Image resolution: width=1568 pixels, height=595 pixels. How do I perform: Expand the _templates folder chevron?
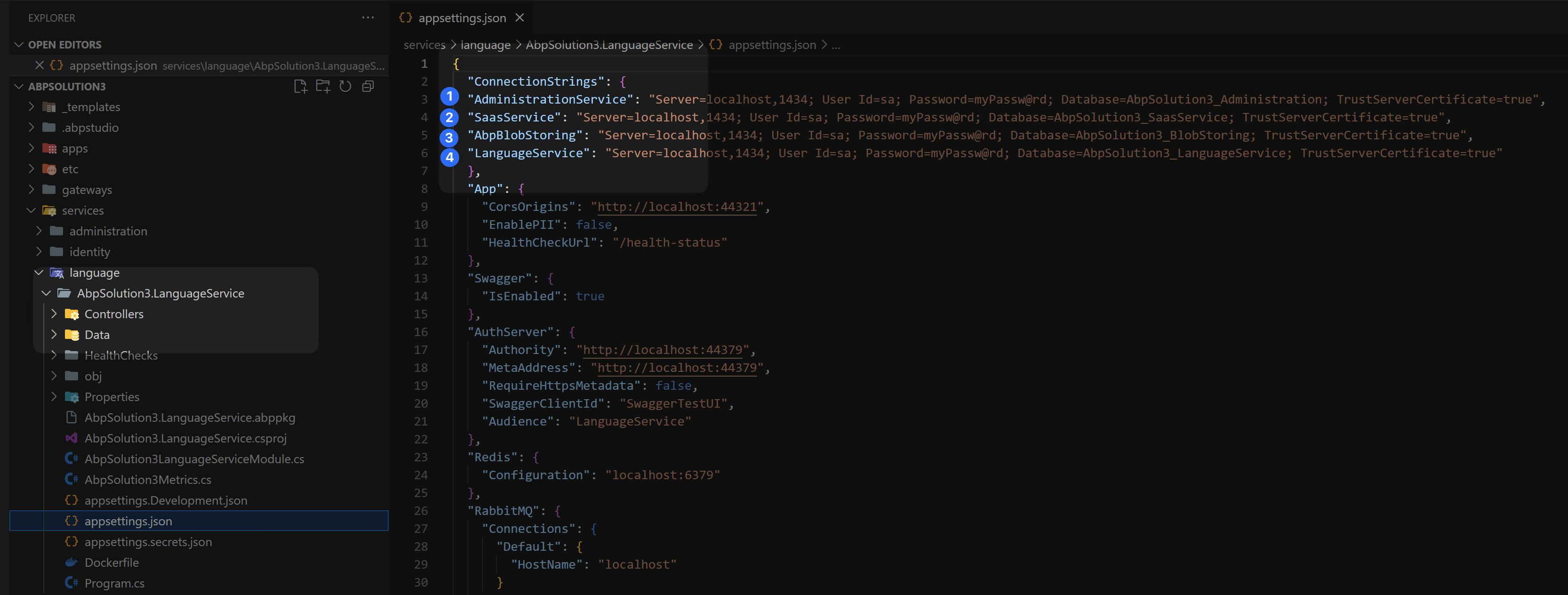(32, 107)
